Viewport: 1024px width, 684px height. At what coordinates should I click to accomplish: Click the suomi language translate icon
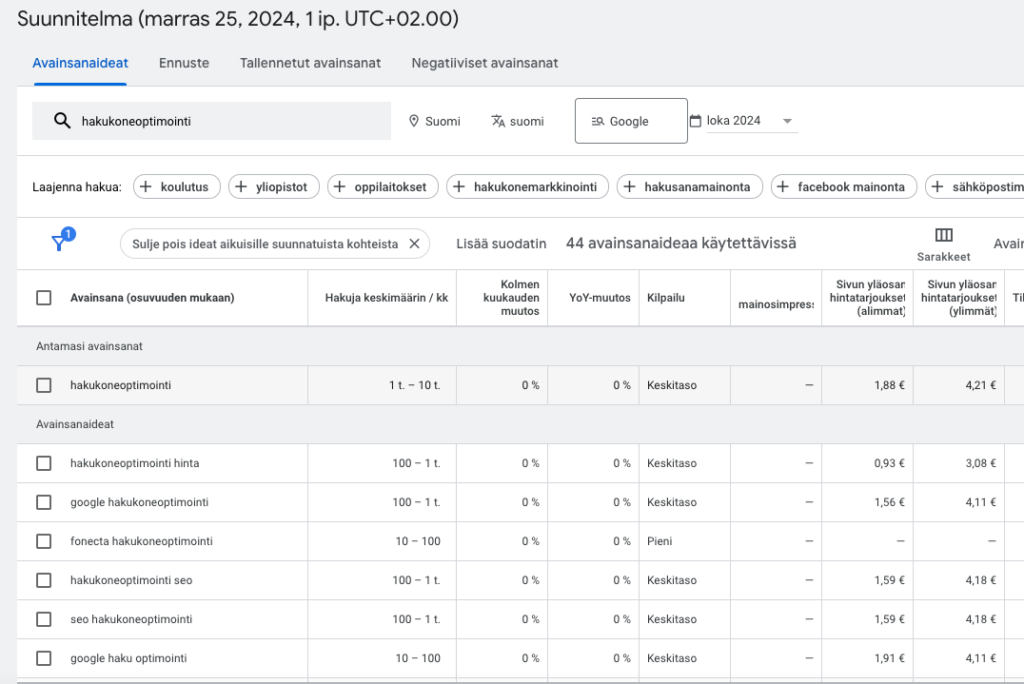coord(498,121)
